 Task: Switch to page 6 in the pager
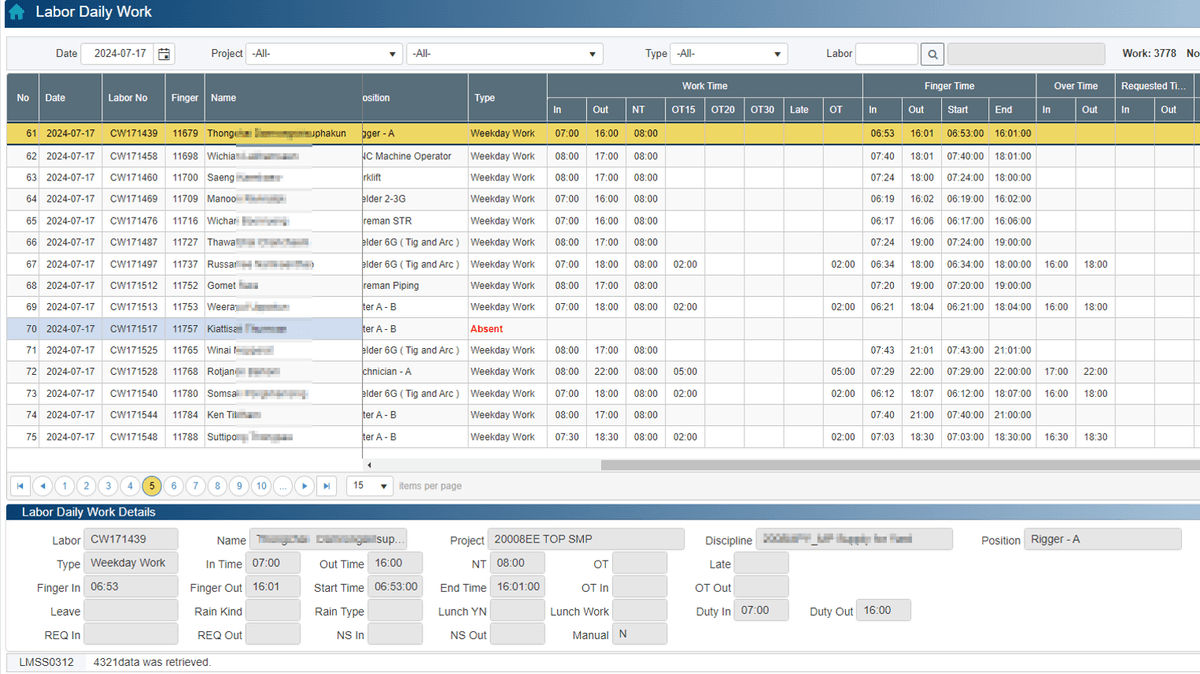(174, 486)
